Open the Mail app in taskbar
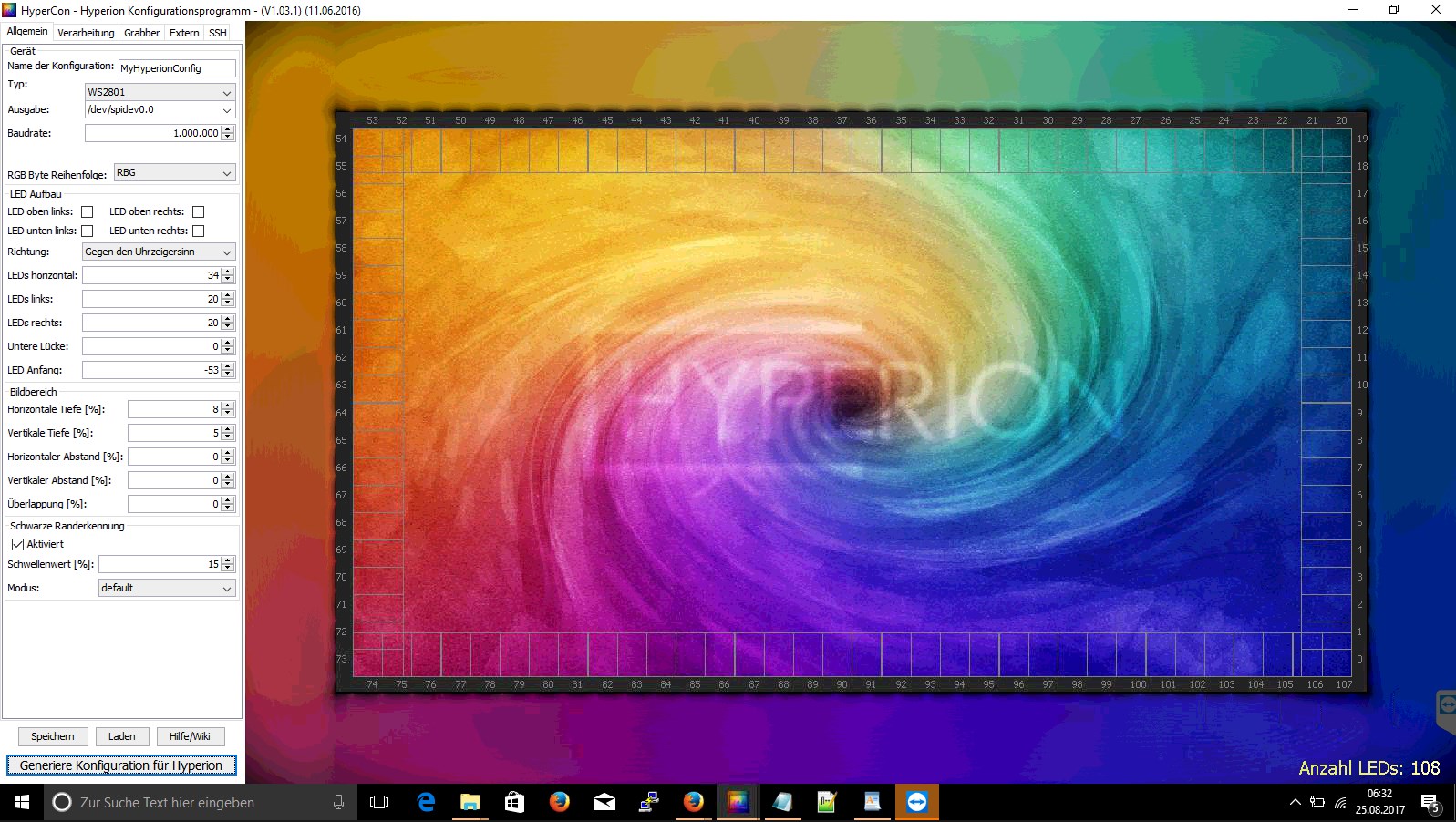Screen dimensions: 1456x822 [604, 802]
